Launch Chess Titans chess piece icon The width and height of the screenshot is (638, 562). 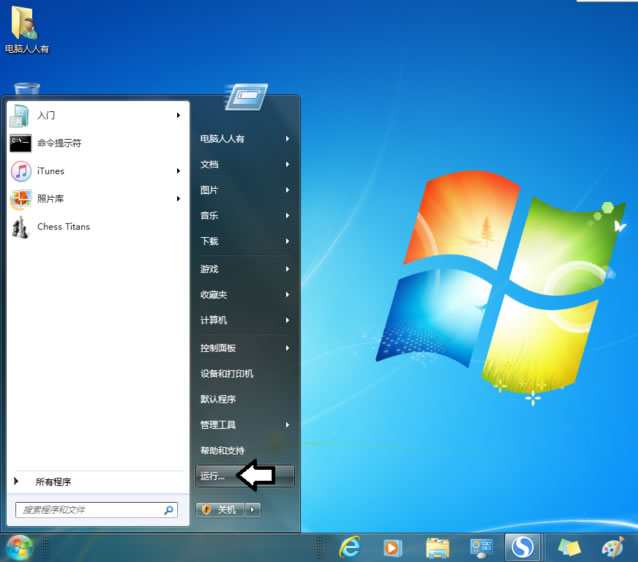(20, 227)
